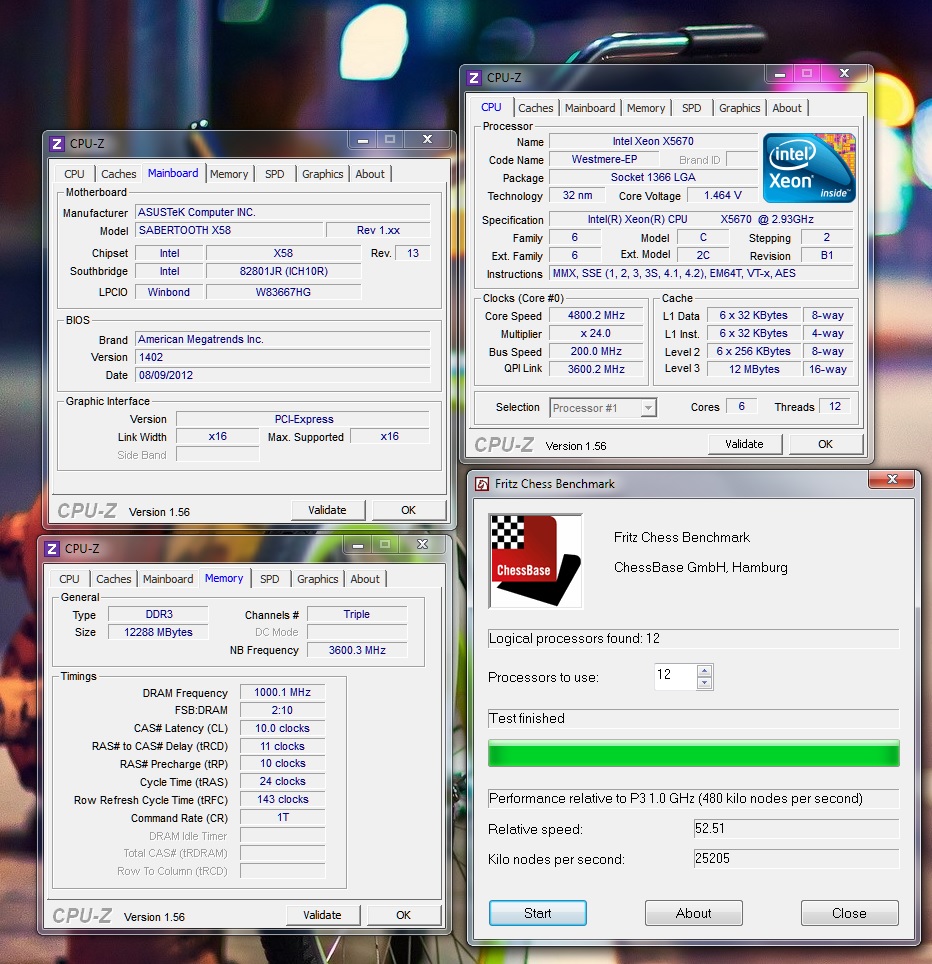Go to SPD tab in Memory window
Viewport: 932px width, 964px height.
269,579
